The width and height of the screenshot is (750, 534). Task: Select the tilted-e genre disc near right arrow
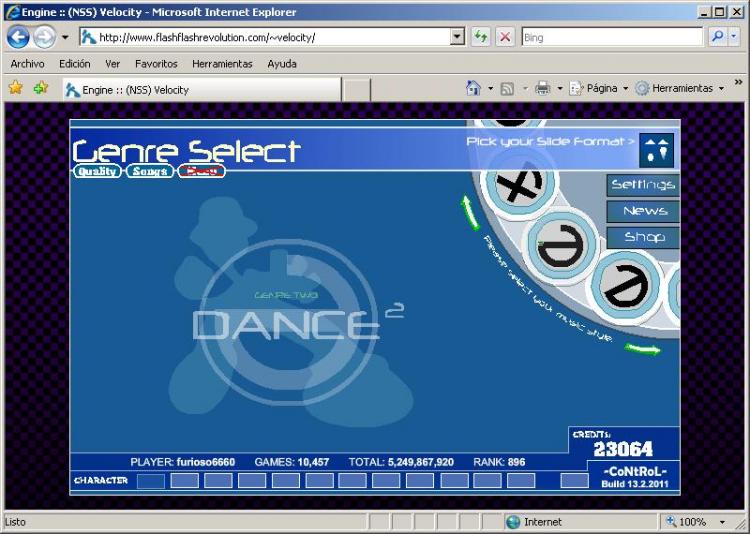pos(627,285)
